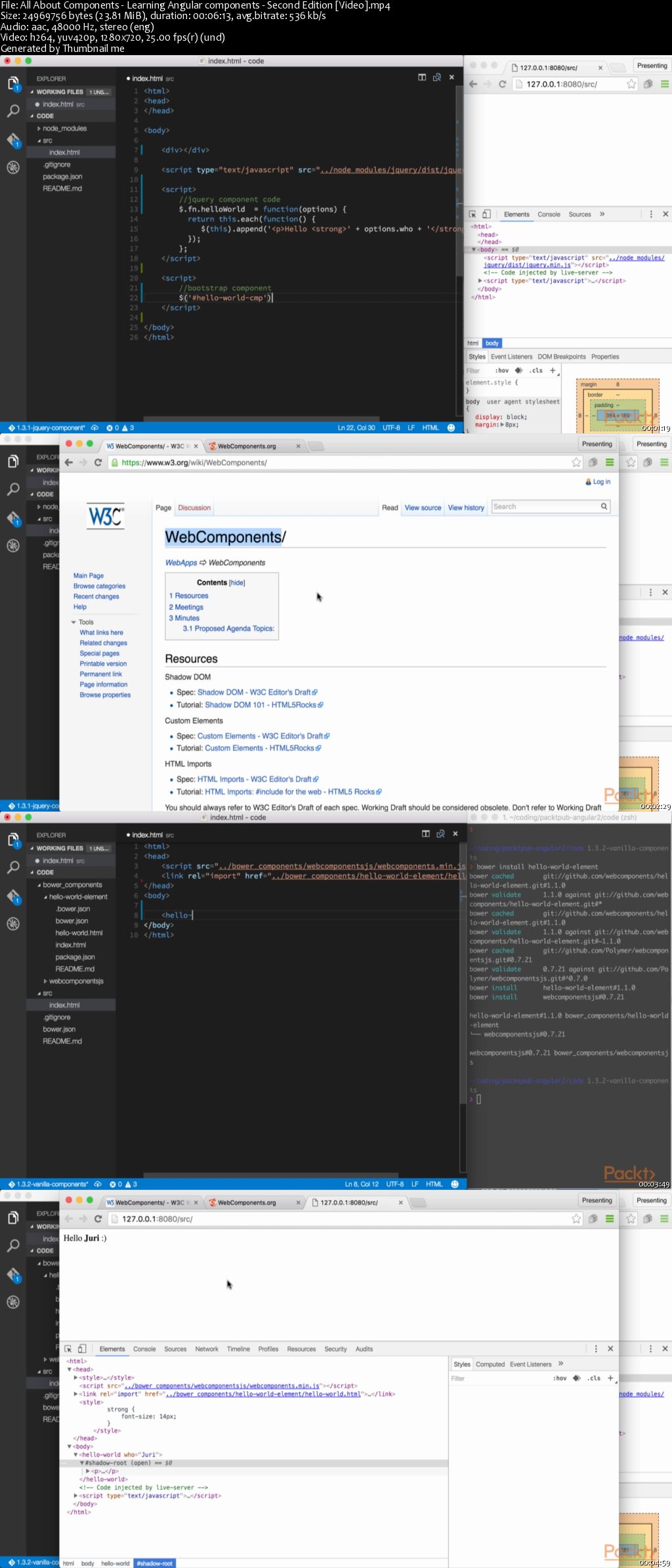Screen dimensions: 672x1568
Task: Open the Debug icon in the jQuery-code frame's activity bar
Action: 13,167
